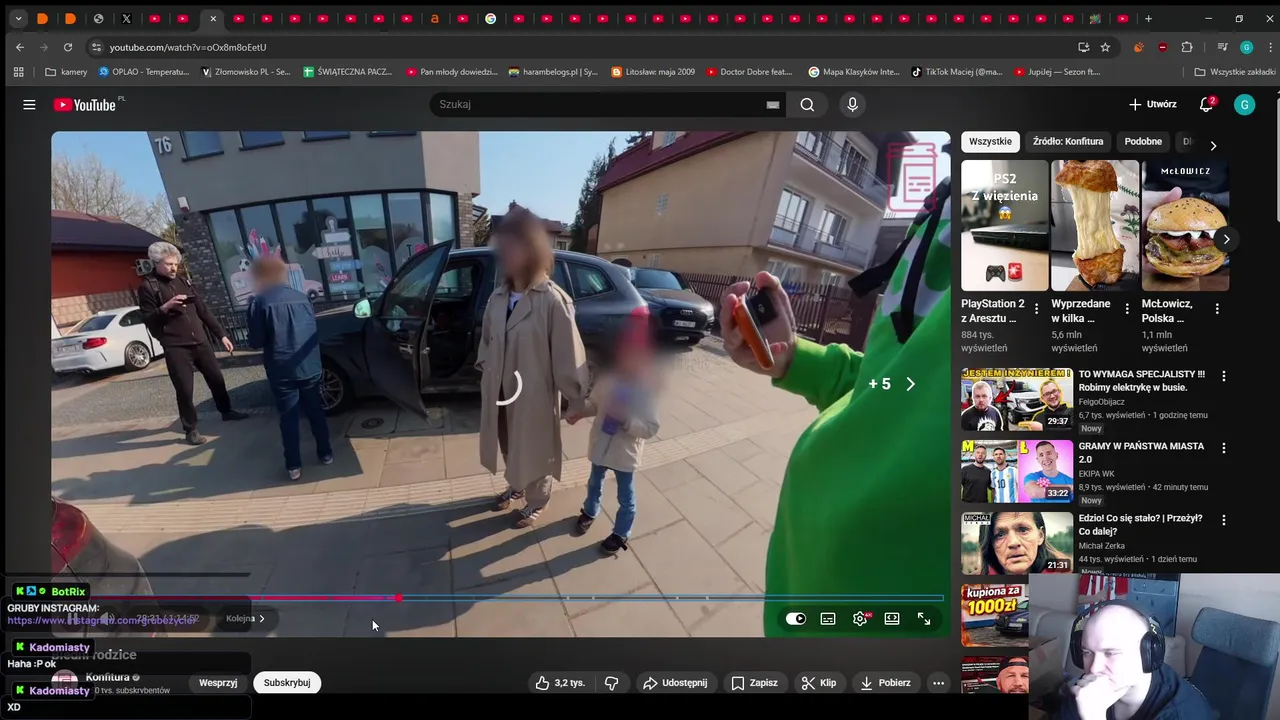
Task: Click inside the Szukaj search field
Action: coord(600,104)
